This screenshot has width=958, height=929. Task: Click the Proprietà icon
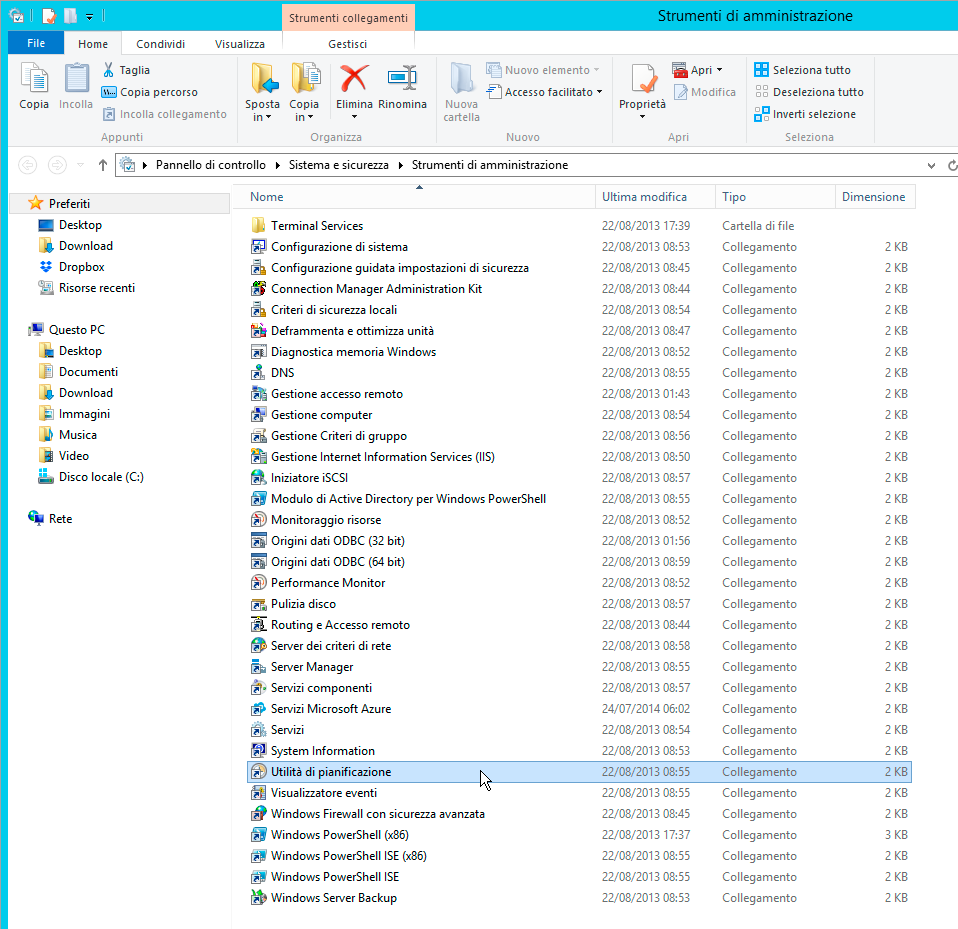tap(642, 79)
